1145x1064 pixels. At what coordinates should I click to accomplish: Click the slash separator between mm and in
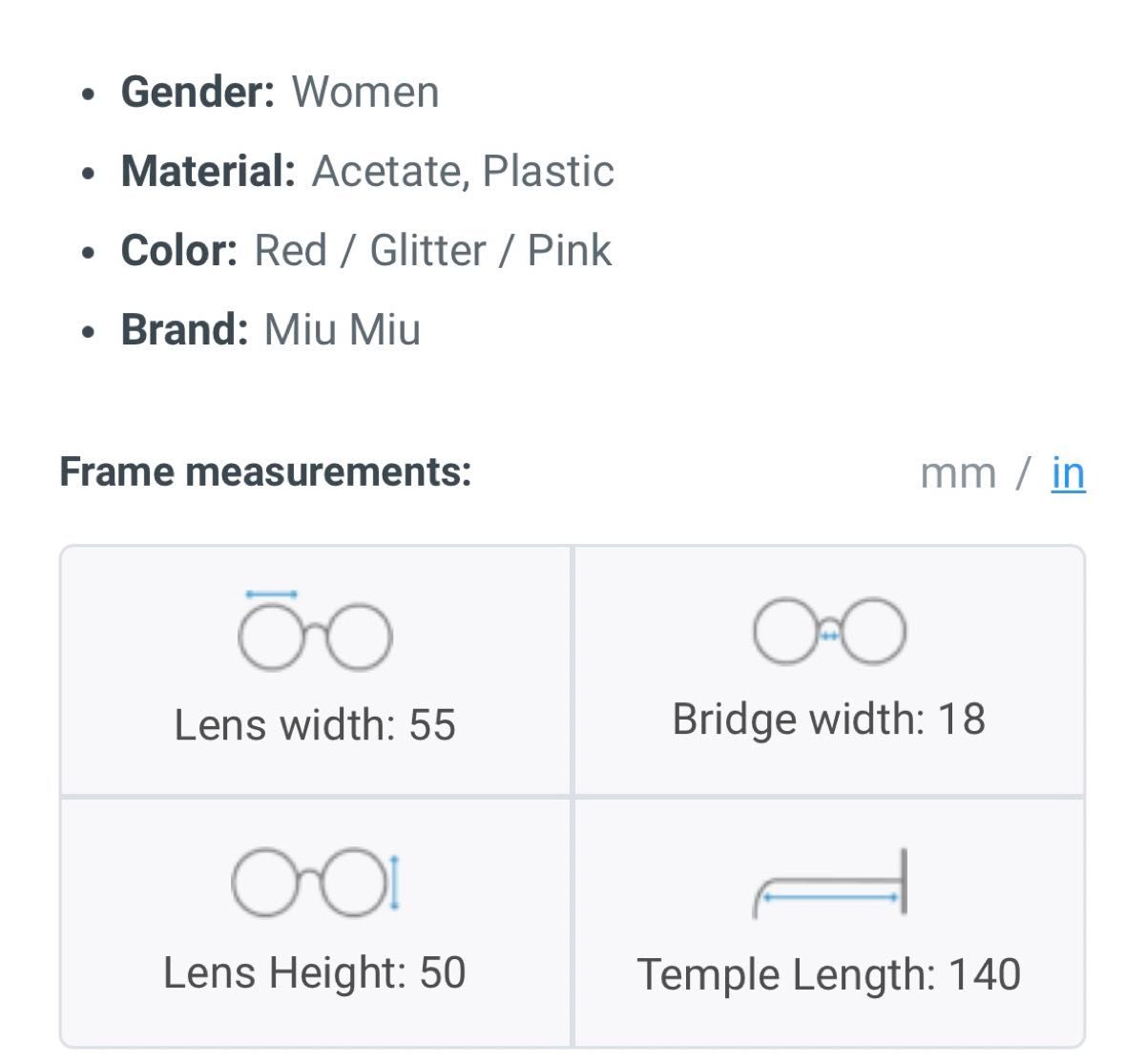[x=1023, y=473]
